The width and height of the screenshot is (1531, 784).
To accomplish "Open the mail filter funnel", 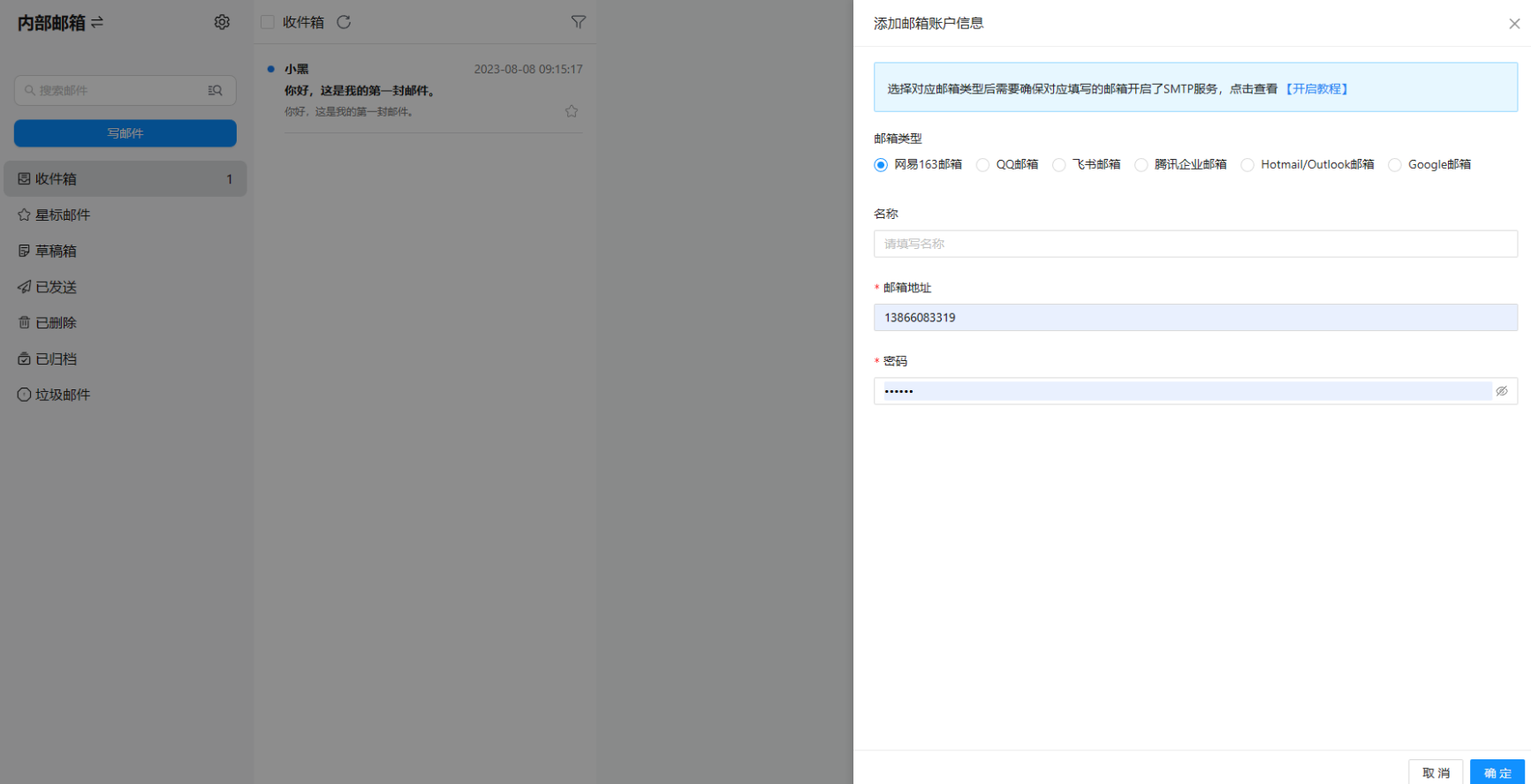I will click(x=578, y=22).
